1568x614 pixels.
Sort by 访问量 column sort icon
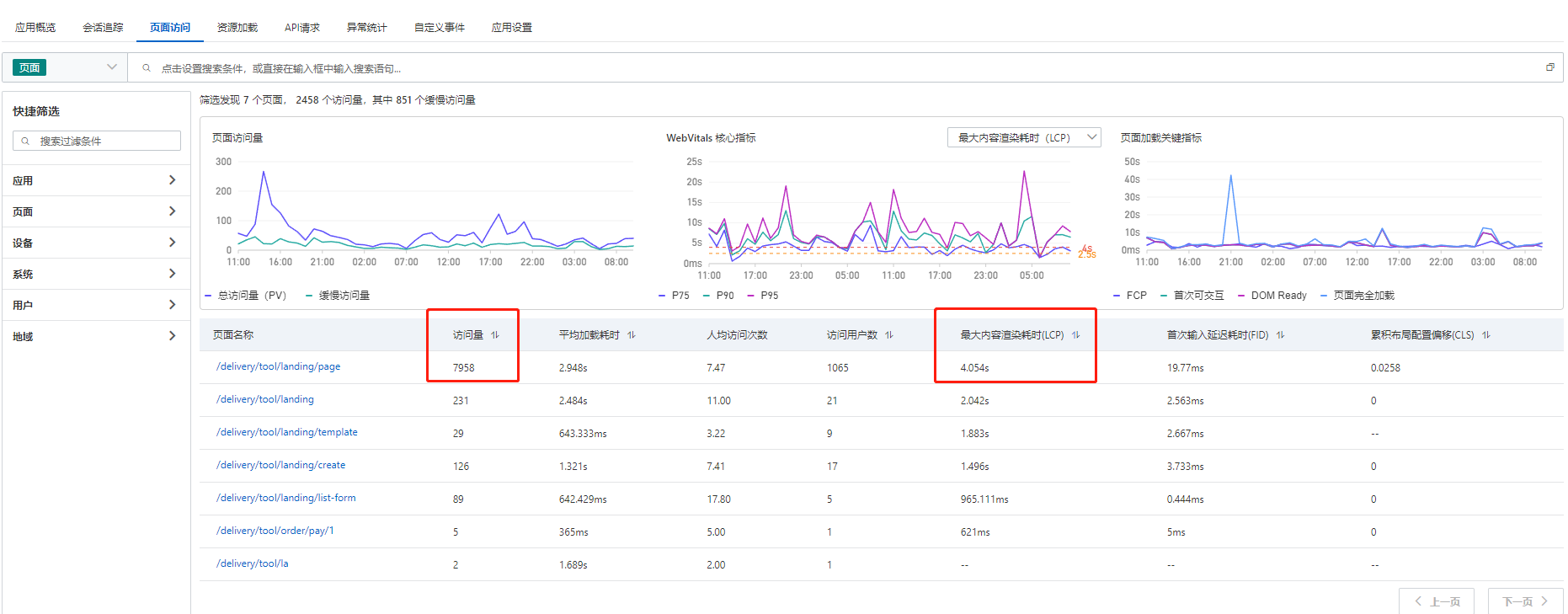click(x=495, y=335)
